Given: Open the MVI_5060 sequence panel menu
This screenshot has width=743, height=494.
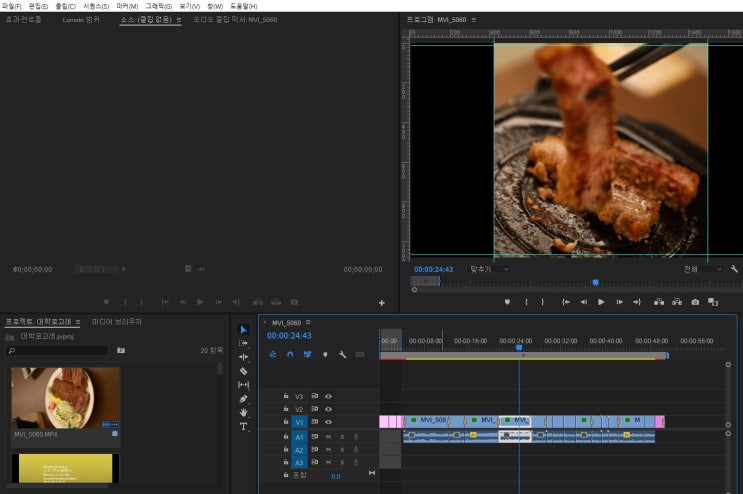Looking at the screenshot, I should [309, 323].
